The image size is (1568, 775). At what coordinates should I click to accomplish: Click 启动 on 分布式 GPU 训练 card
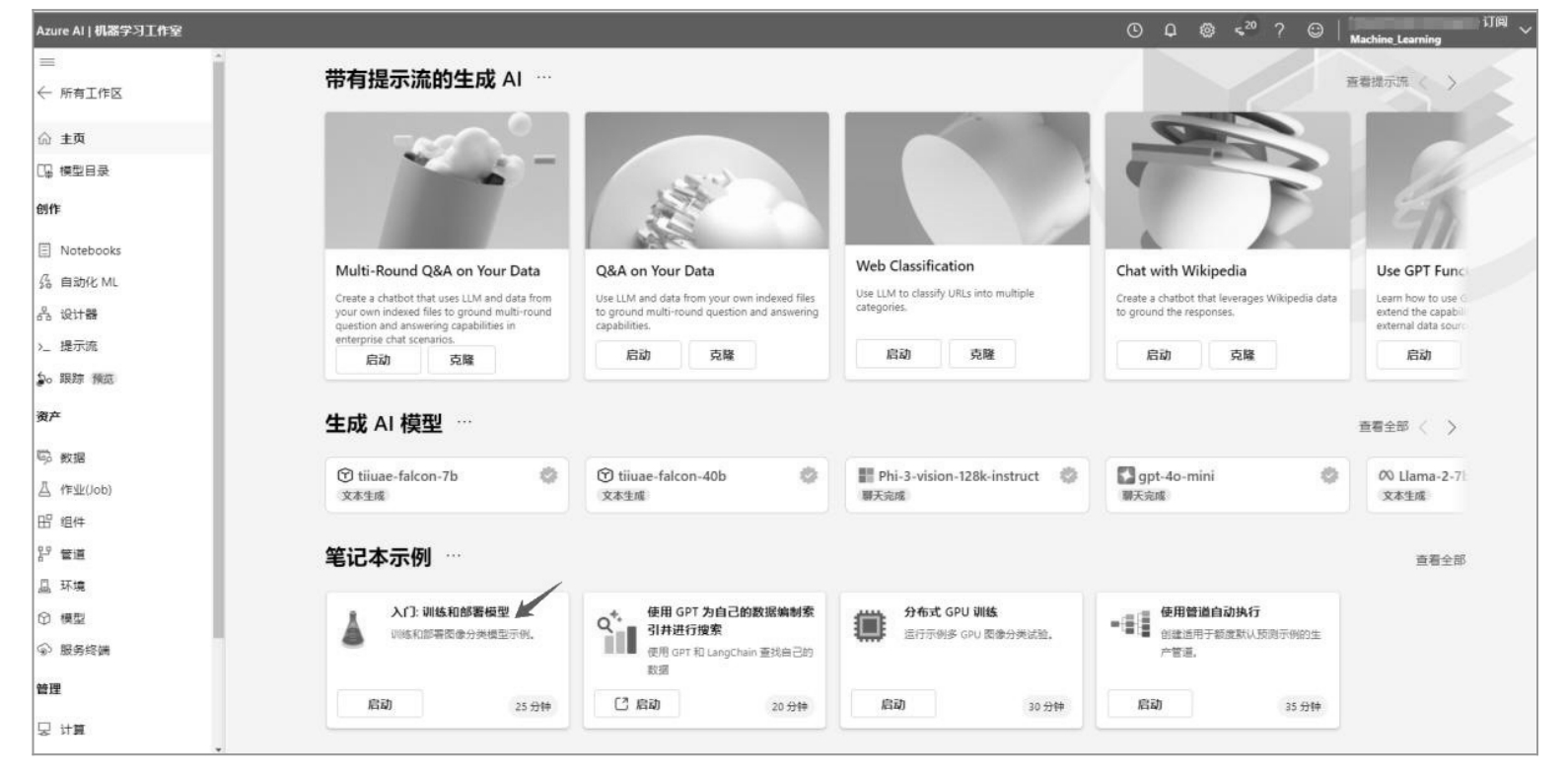point(893,704)
